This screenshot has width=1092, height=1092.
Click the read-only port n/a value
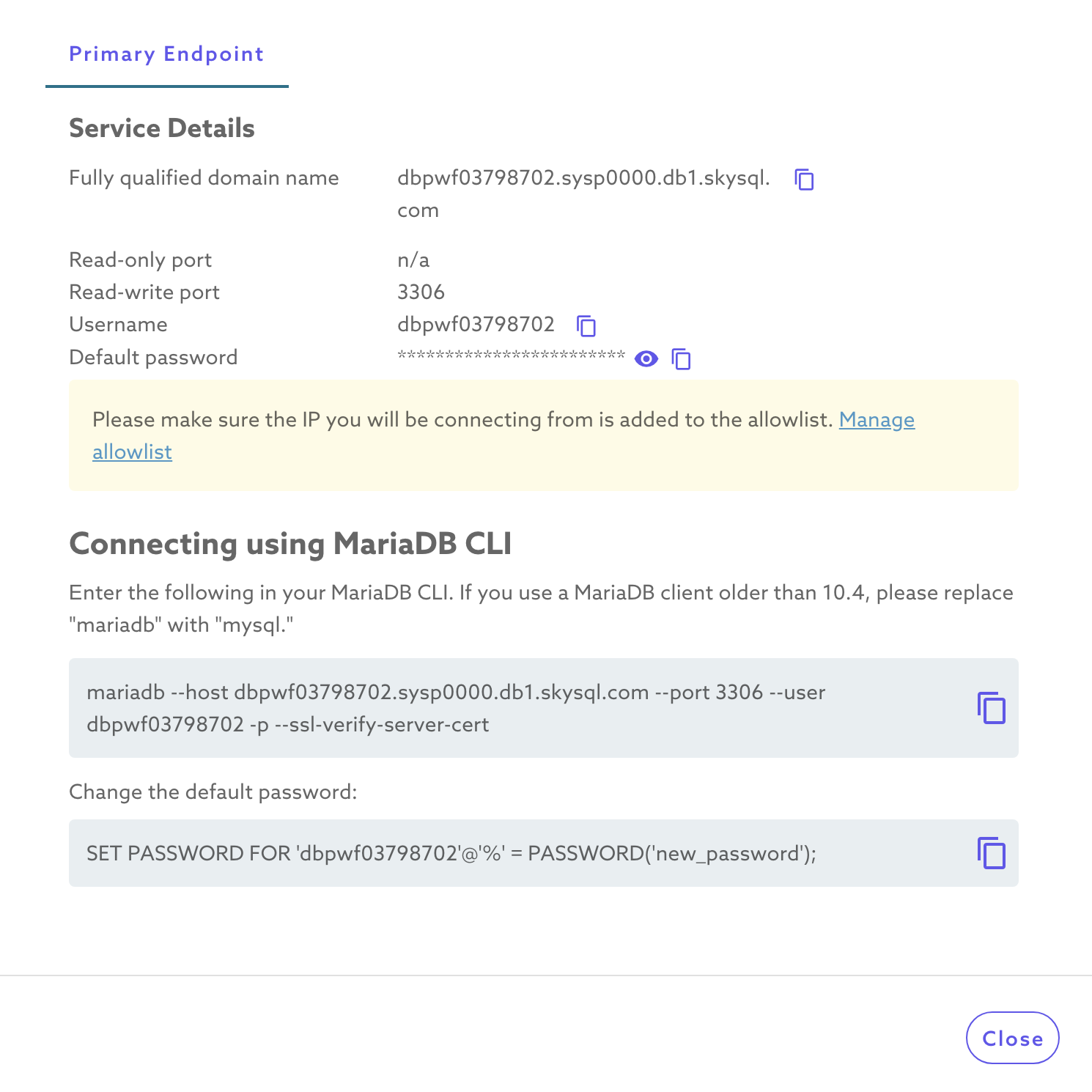click(413, 260)
